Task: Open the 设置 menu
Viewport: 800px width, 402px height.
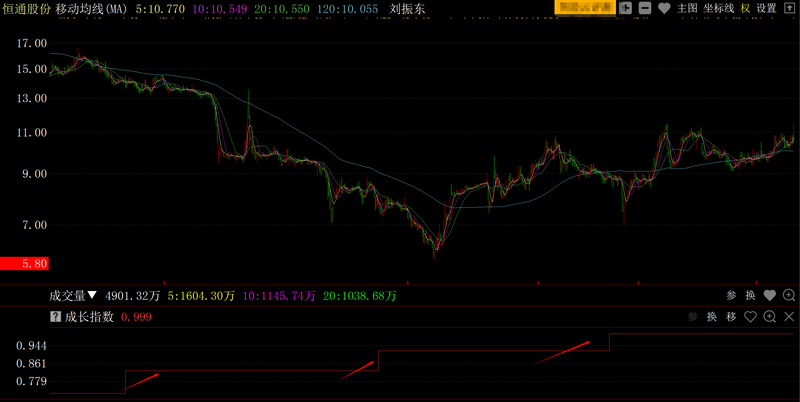Action: (x=766, y=8)
